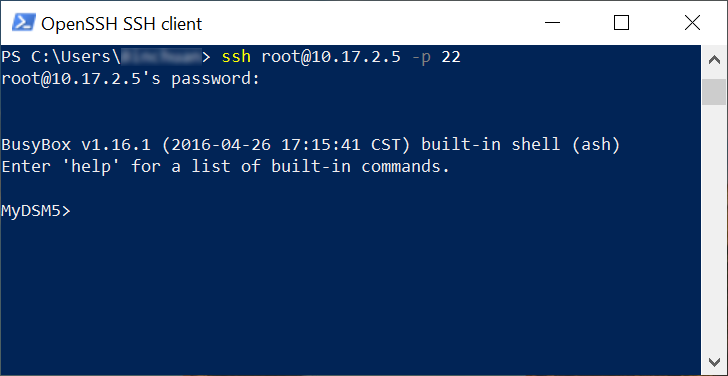This screenshot has width=728, height=376.
Task: Click the root@10.17.2.5's password prompt line
Action: tap(130, 79)
